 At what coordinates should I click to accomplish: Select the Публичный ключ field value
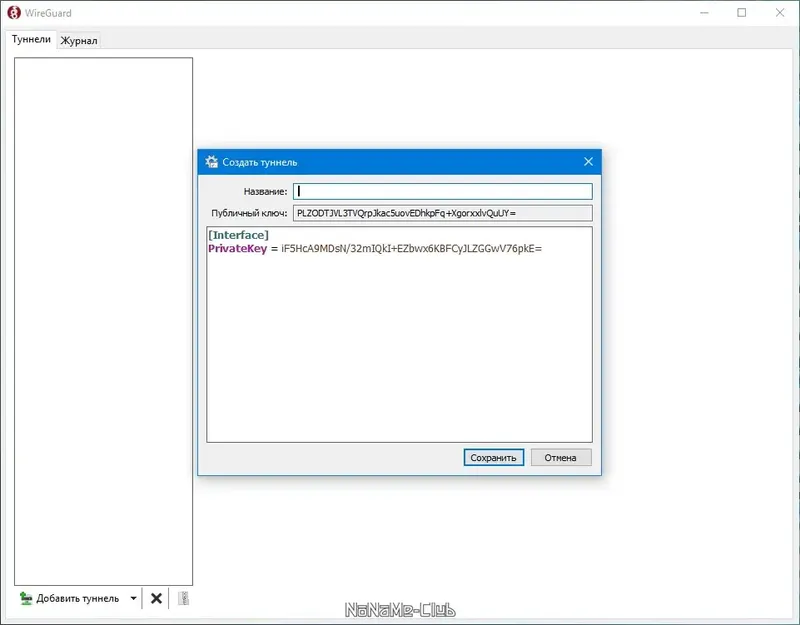pos(442,213)
